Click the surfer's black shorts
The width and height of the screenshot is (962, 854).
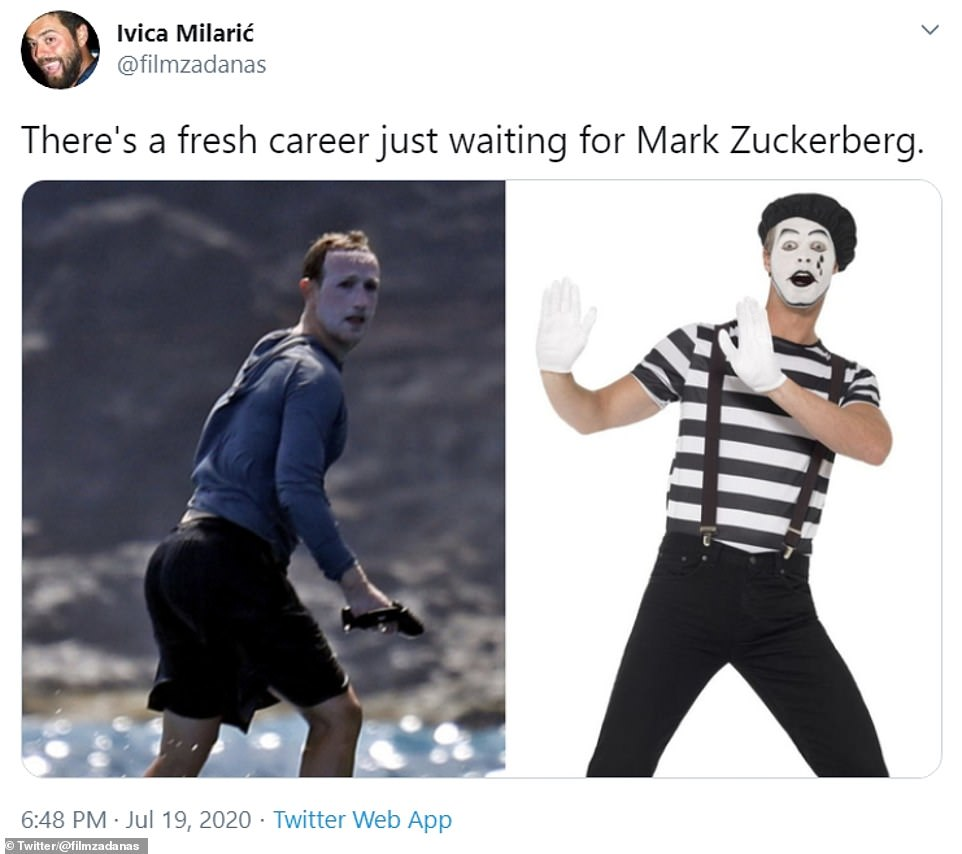239,620
